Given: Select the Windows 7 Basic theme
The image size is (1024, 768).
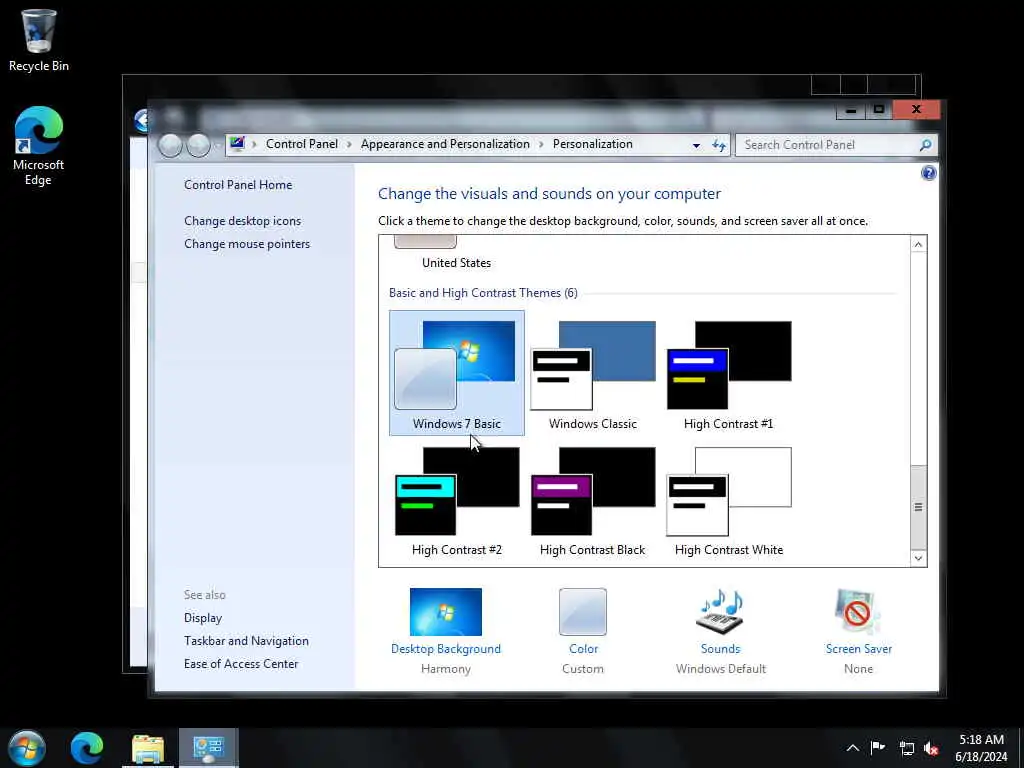Looking at the screenshot, I should pyautogui.click(x=456, y=373).
